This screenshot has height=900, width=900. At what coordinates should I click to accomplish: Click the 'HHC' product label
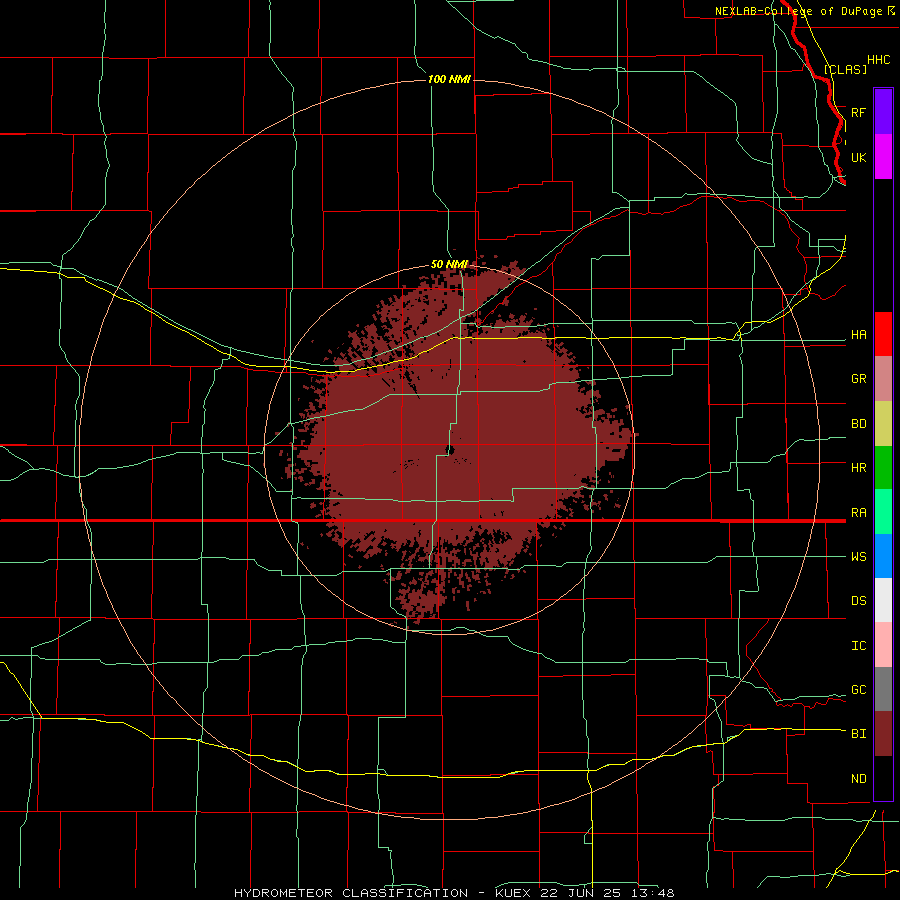[878, 60]
